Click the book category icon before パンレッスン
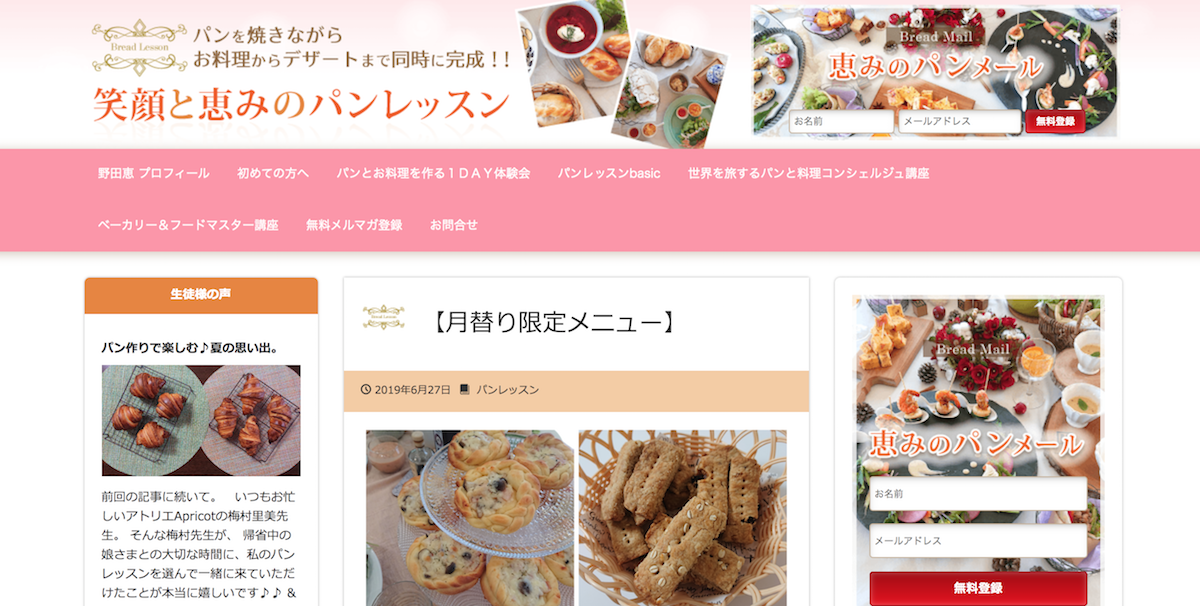 (464, 390)
